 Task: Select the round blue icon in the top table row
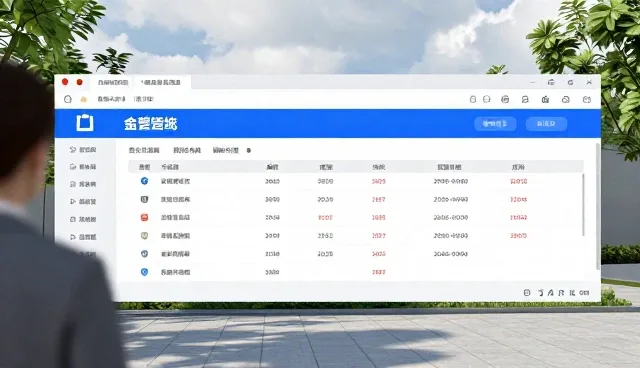click(144, 181)
